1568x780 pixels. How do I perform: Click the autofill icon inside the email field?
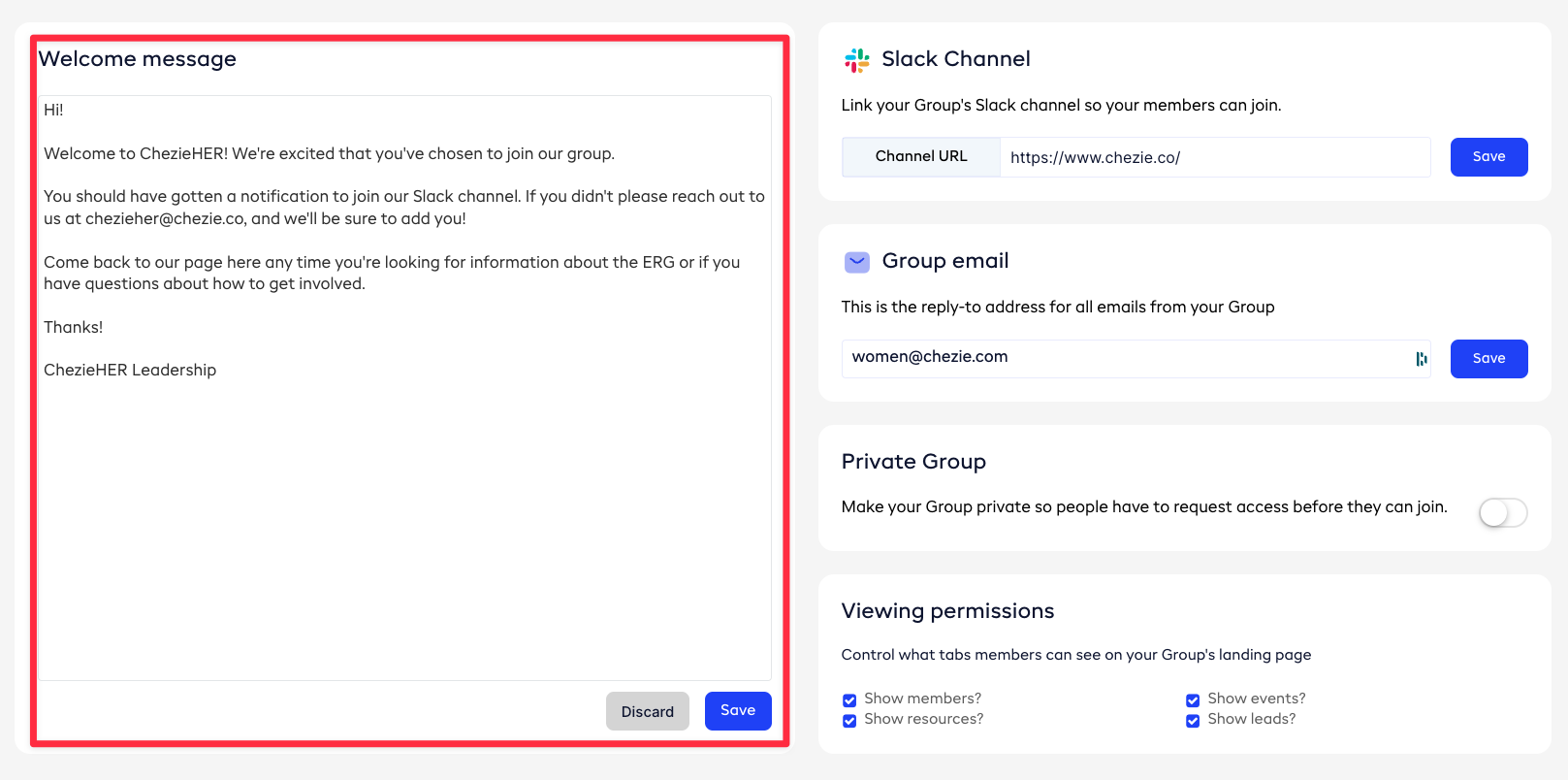pyautogui.click(x=1421, y=359)
